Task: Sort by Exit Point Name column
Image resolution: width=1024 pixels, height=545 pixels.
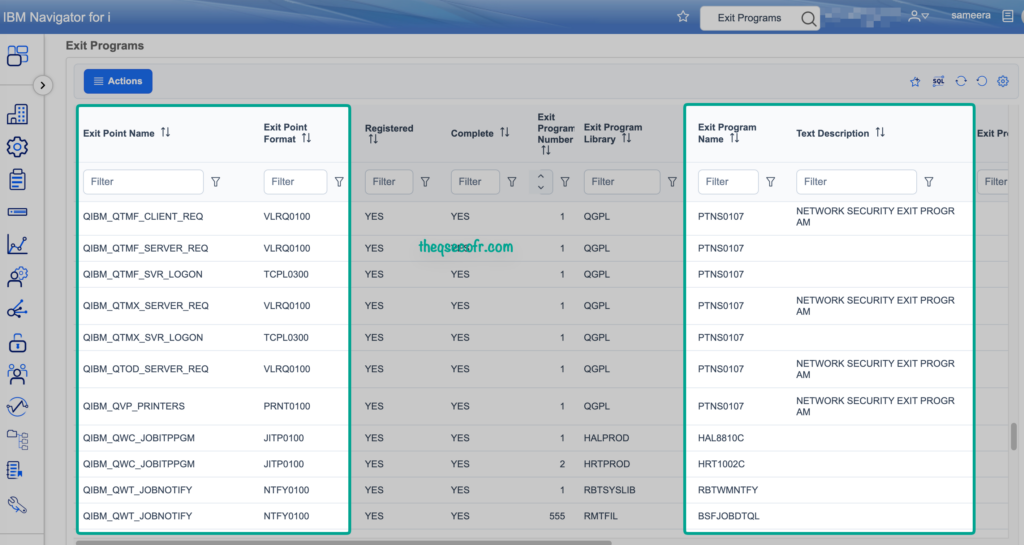Action: (166, 132)
